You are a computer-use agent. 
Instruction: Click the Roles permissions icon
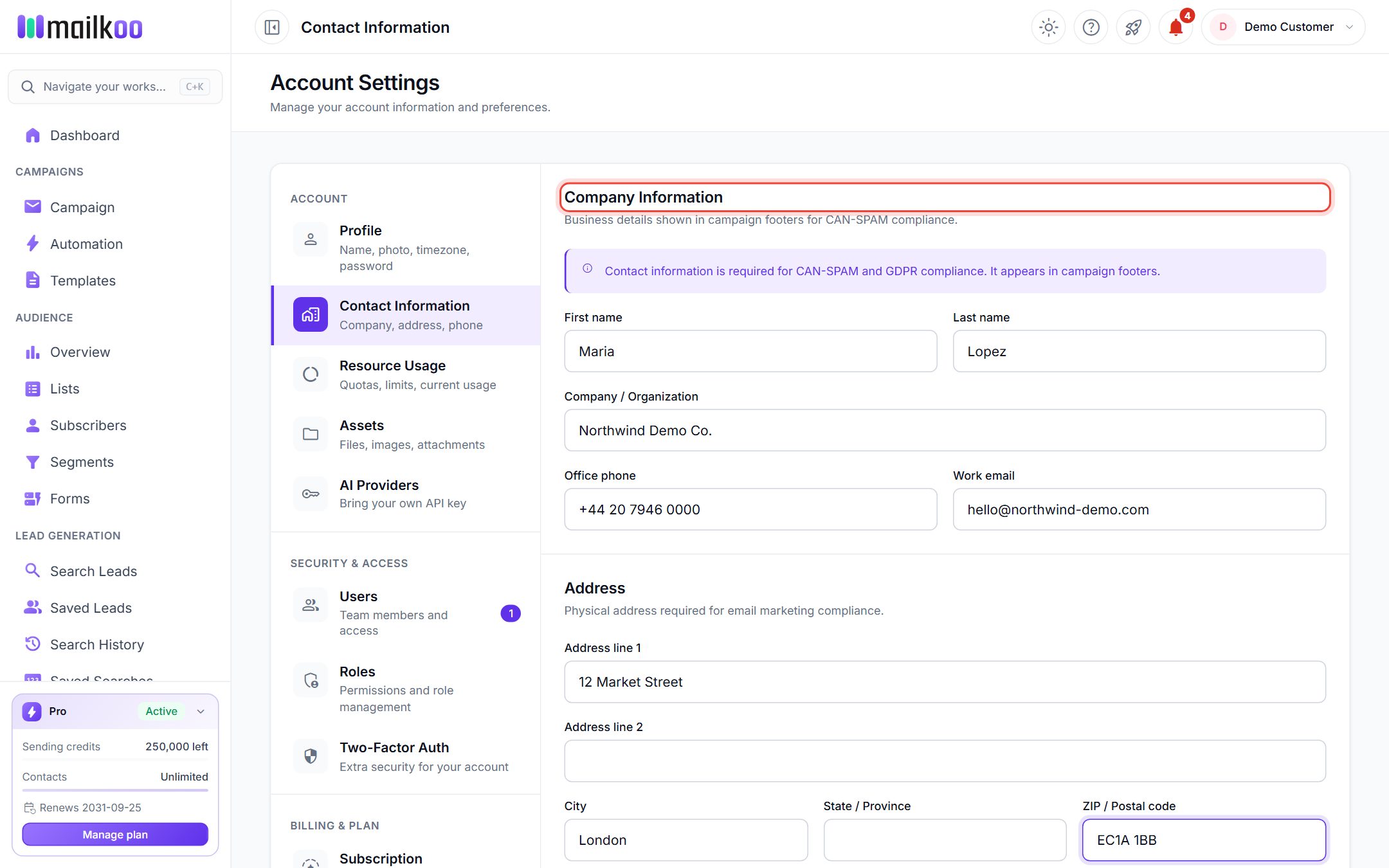(311, 680)
